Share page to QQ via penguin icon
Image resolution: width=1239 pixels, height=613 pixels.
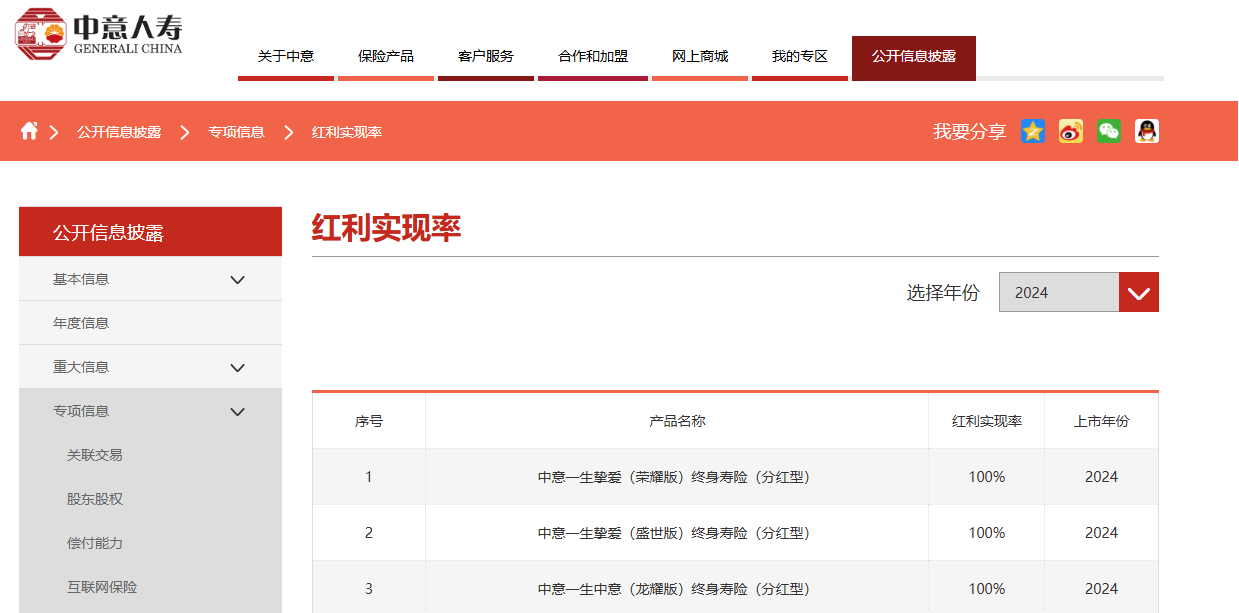click(1146, 131)
